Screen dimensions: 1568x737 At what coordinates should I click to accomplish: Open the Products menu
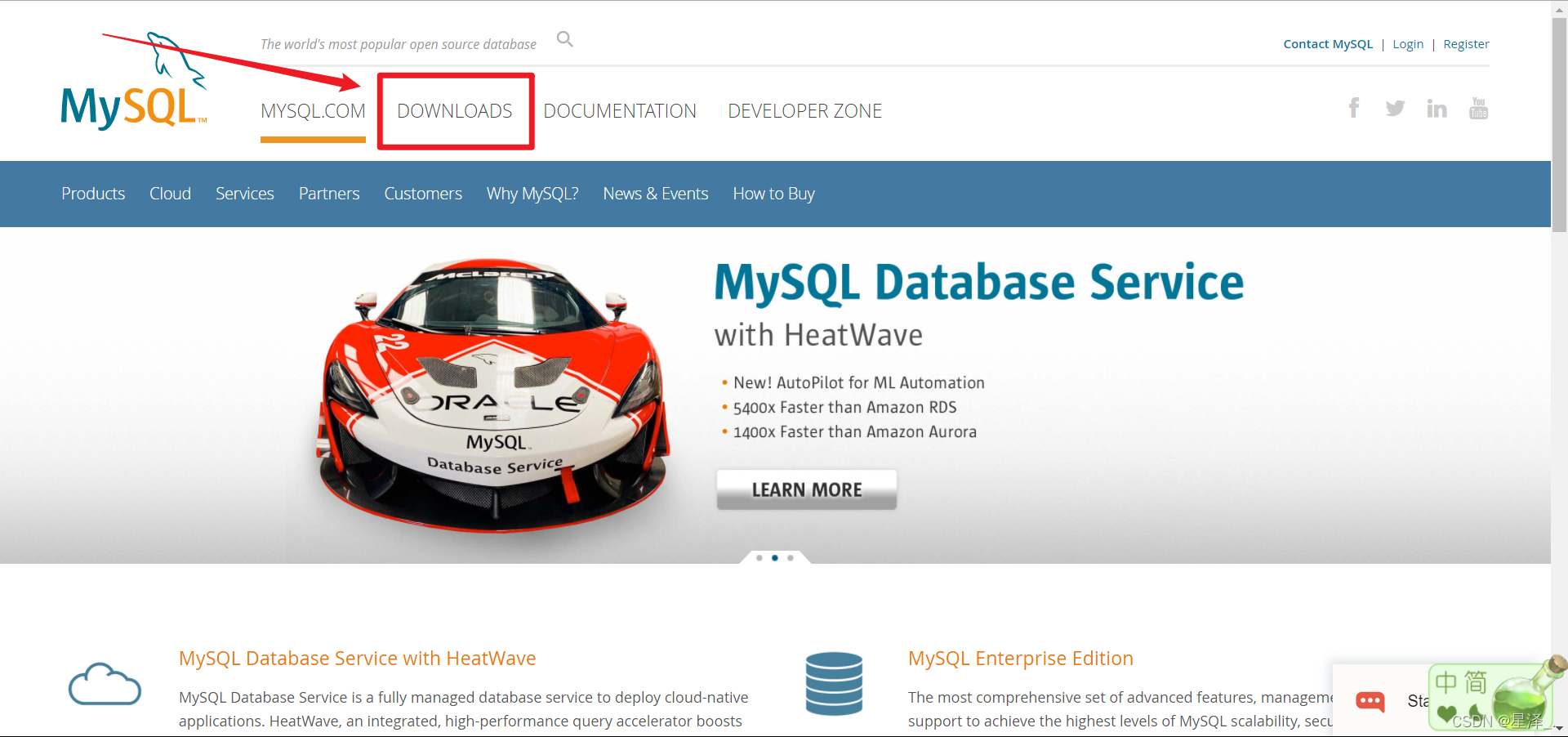(93, 194)
